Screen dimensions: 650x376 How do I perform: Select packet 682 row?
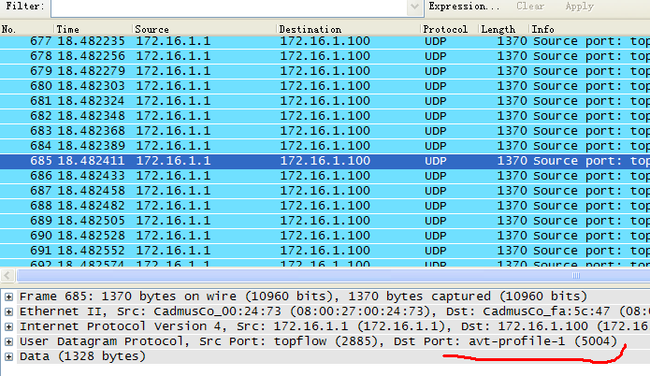point(325,116)
